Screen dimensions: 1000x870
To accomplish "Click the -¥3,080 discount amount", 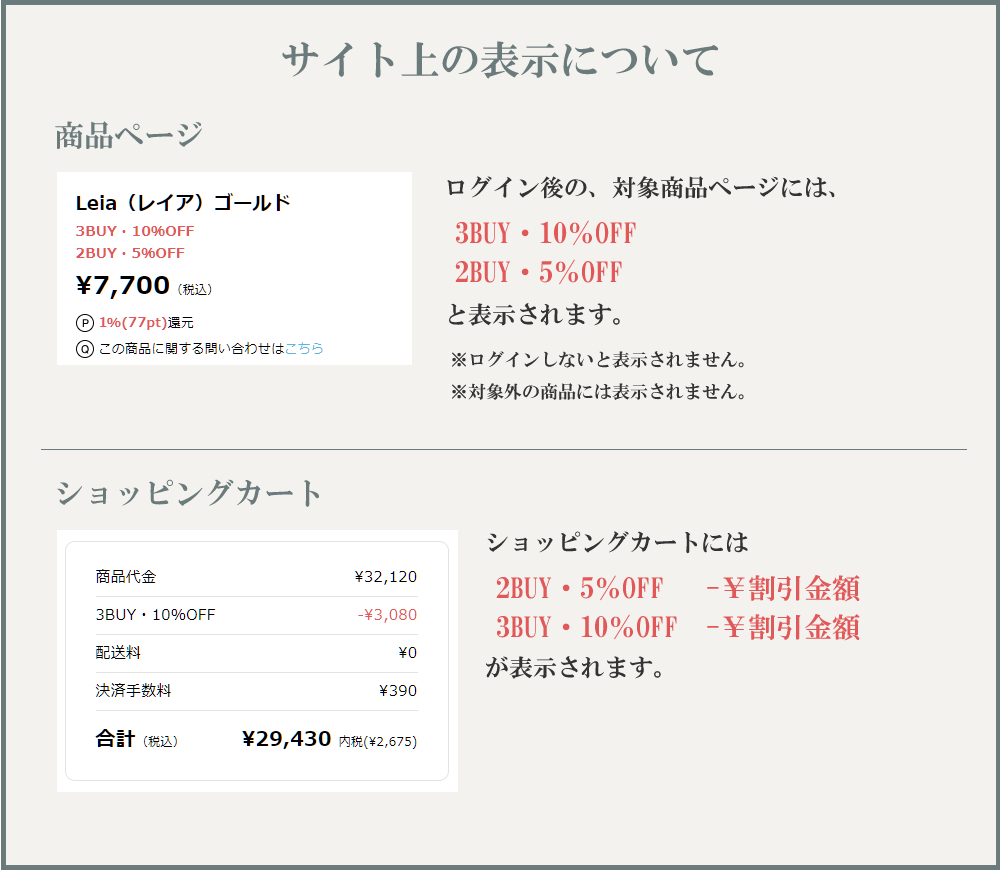I will click(x=397, y=615).
